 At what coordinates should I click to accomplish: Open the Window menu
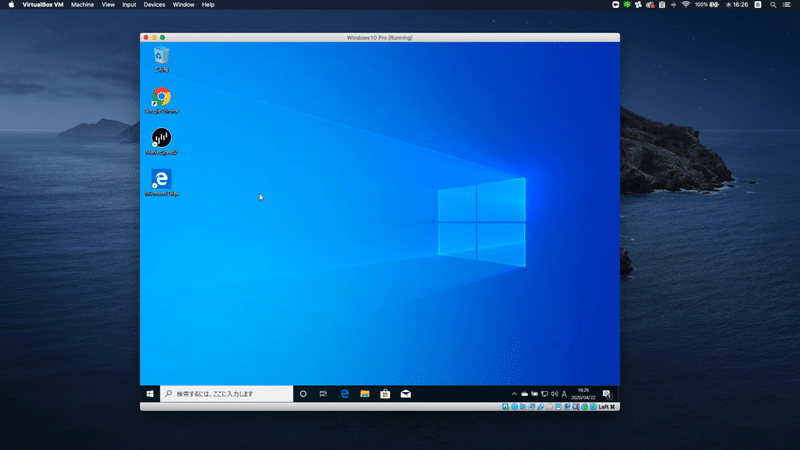pyautogui.click(x=183, y=5)
